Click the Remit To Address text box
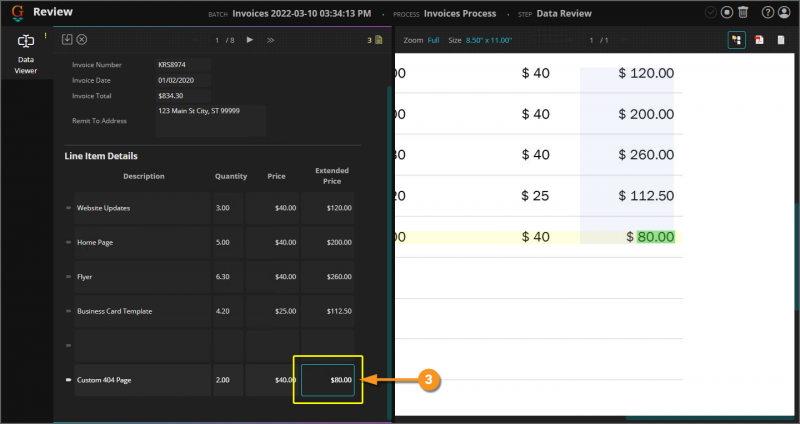The image size is (800, 424). tap(211, 121)
